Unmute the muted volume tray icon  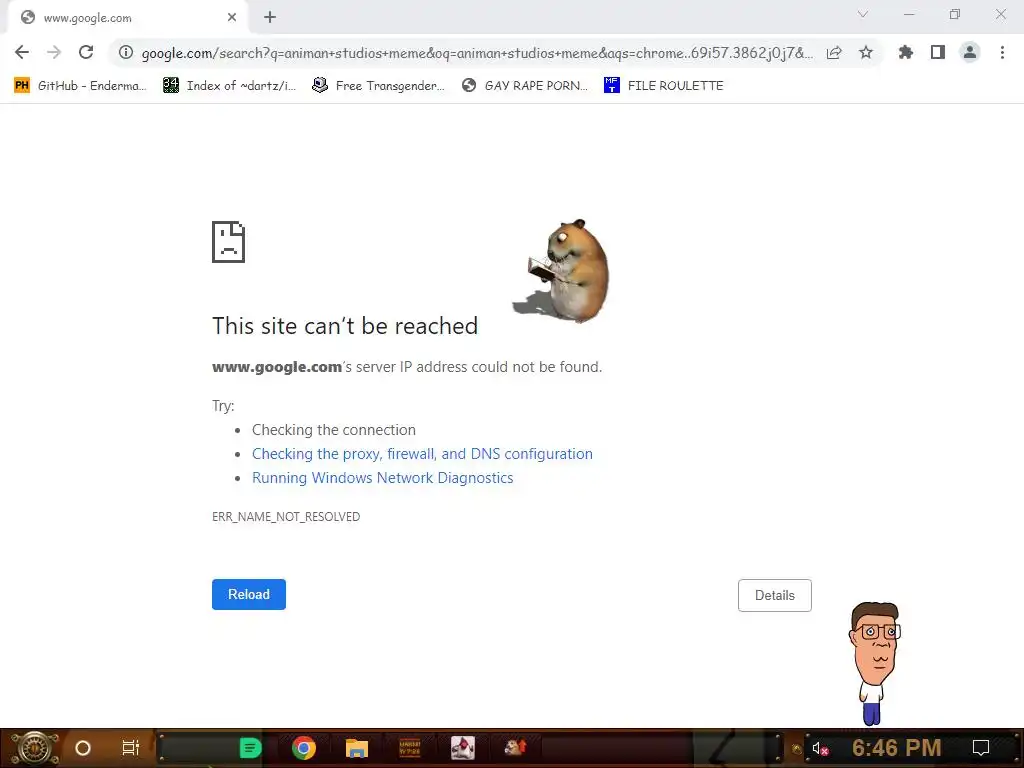pos(819,748)
